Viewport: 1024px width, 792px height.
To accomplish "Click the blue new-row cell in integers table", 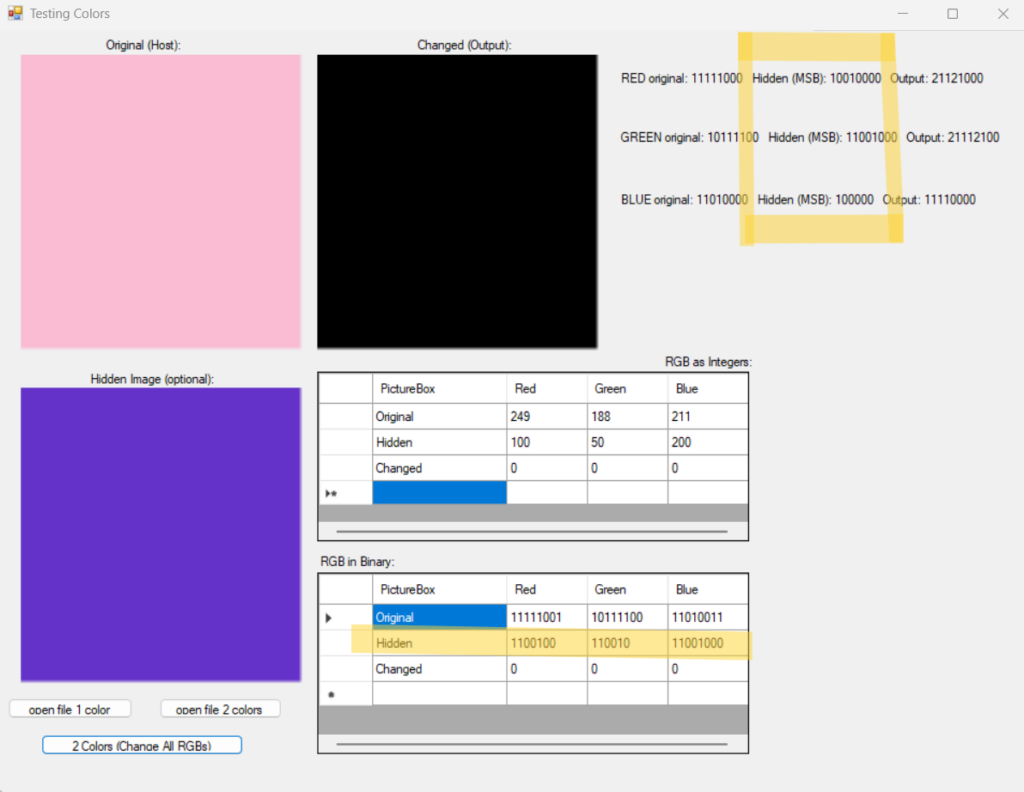I will click(439, 493).
